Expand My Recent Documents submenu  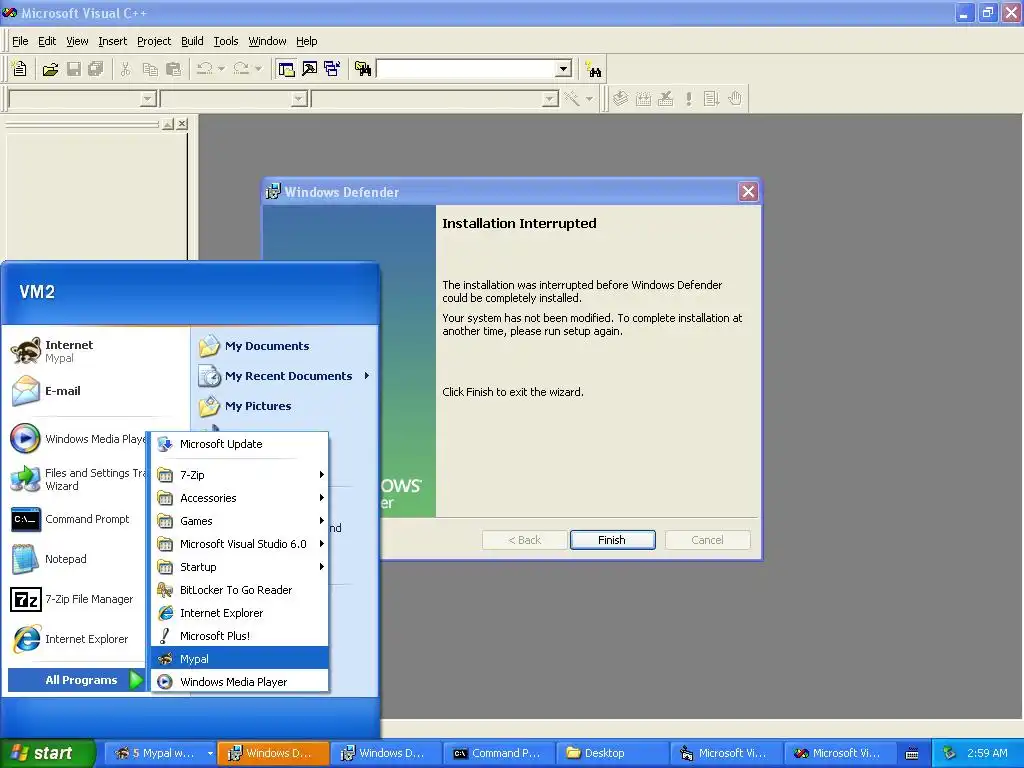(285, 376)
